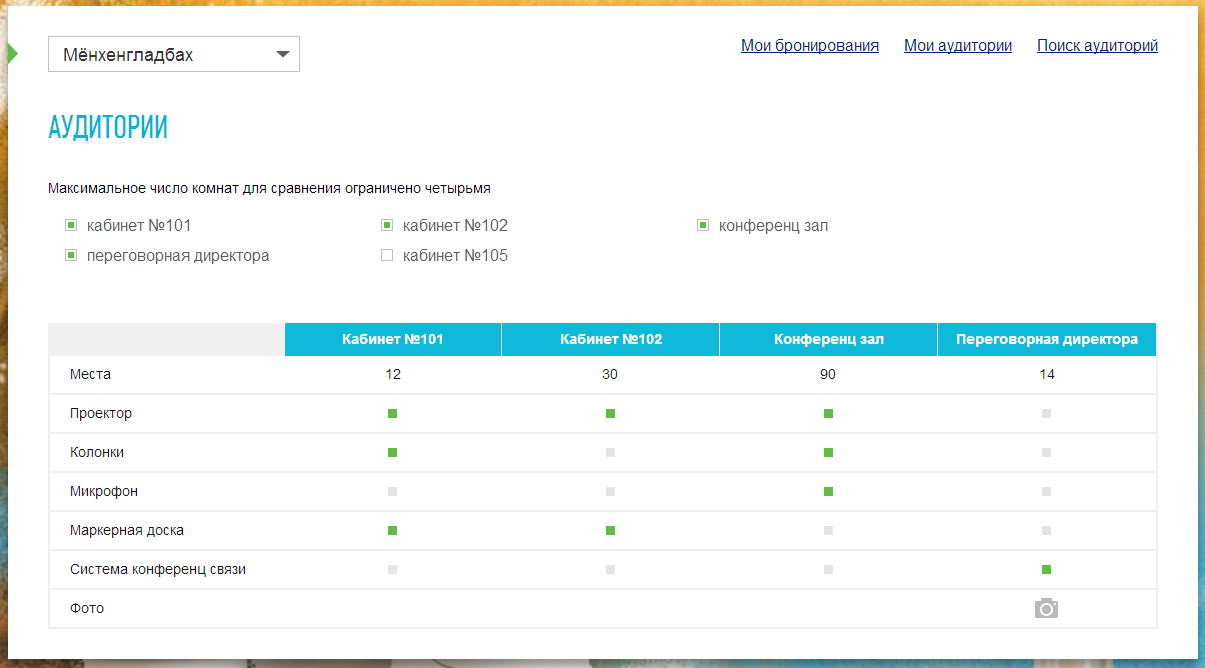Image resolution: width=1205 pixels, height=668 pixels.
Task: Click the Проектор row label
Action: click(x=101, y=413)
